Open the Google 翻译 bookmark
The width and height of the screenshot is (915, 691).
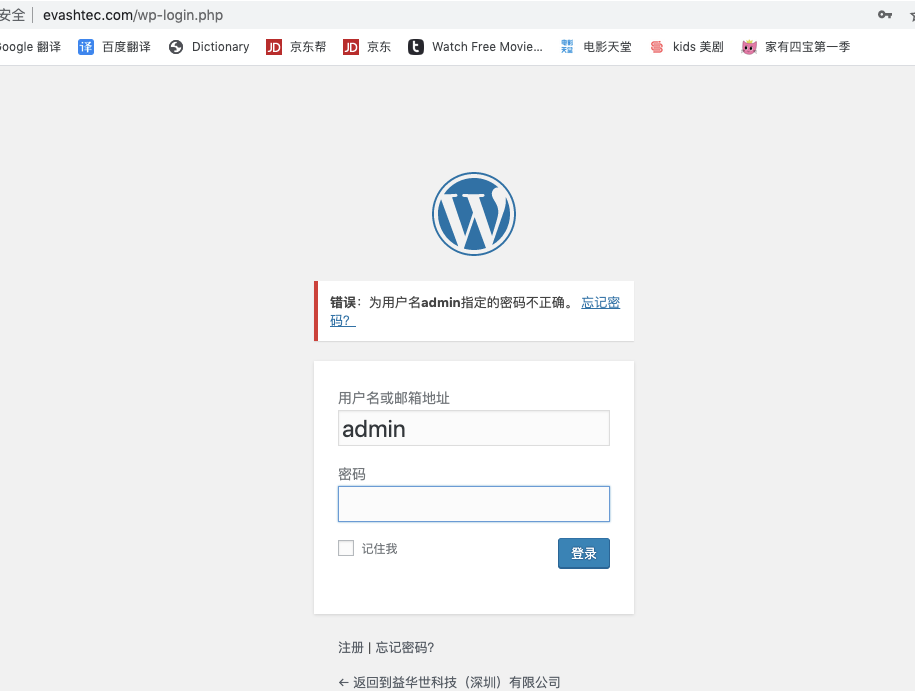(30, 47)
